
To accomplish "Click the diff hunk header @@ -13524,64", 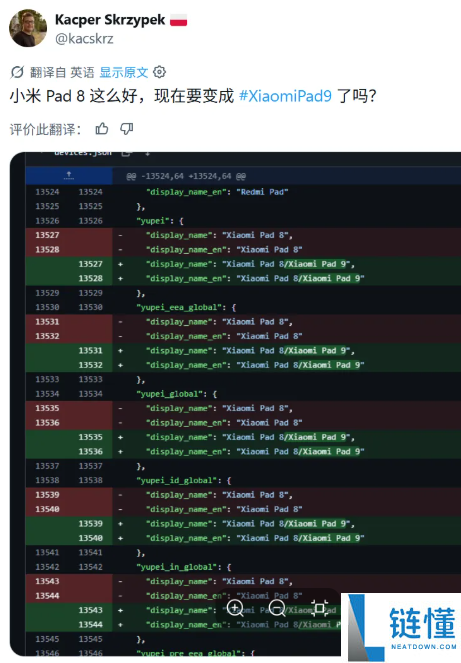I will (186, 176).
